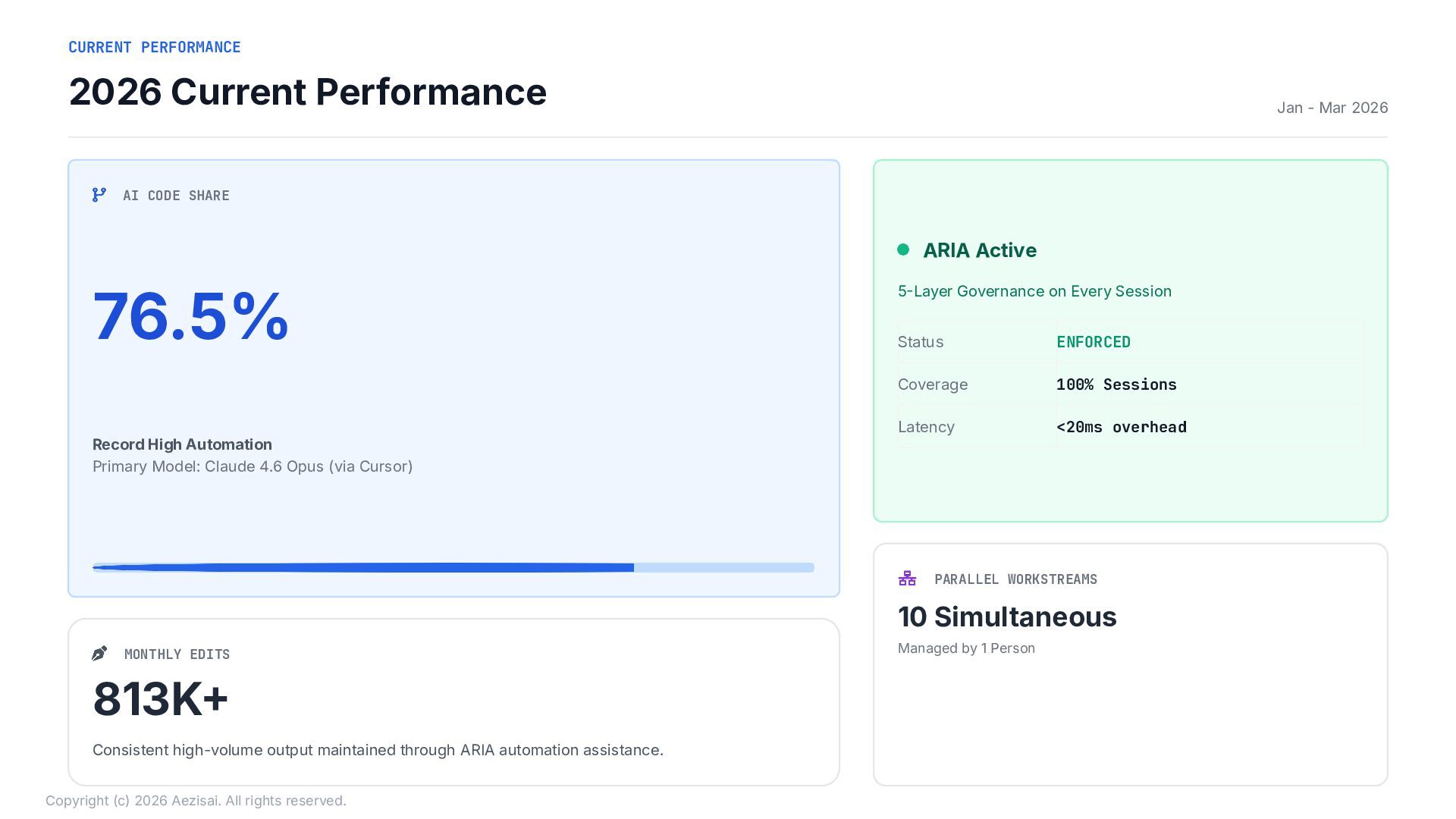Click the 100% Sessions coverage value

point(1116,384)
